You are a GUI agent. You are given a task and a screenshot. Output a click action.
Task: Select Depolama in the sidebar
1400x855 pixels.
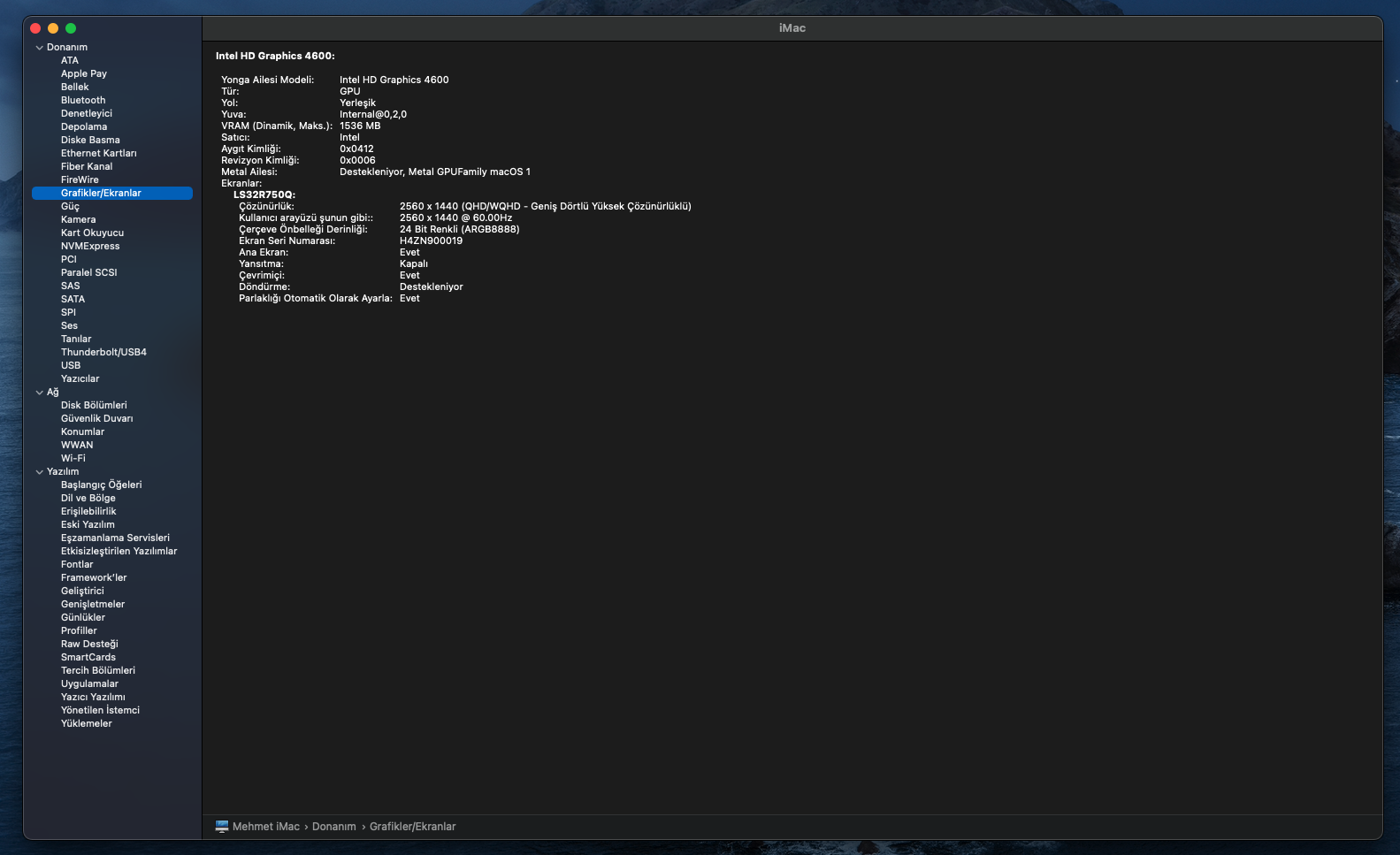coord(84,127)
